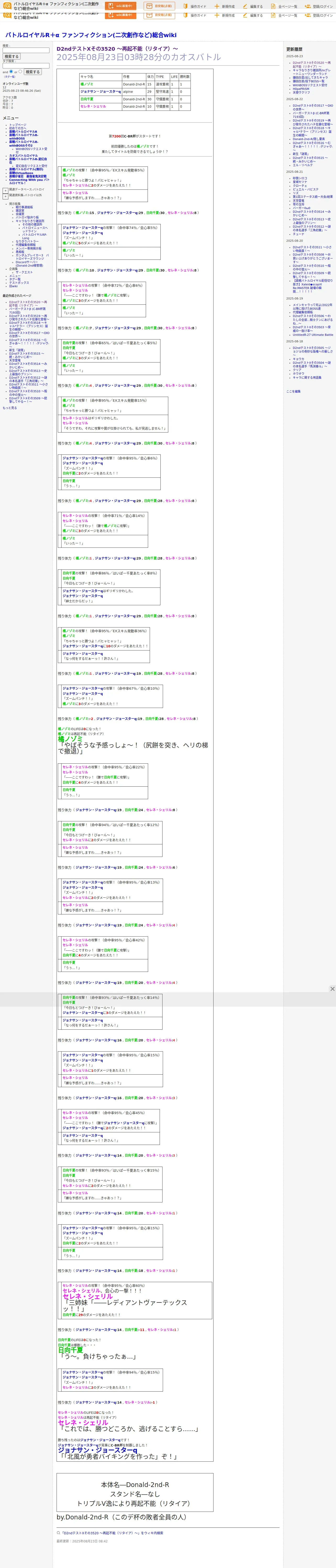Screen dimensions: 336x1568
Task: Click the 新規(必須) button in the topmost header row
Action: click(x=159, y=6)
